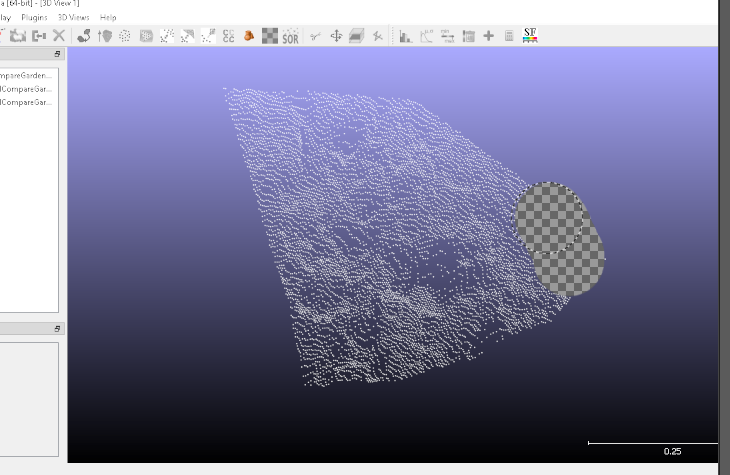
Task: Select the second CompareGar tree entry
Action: pyautogui.click(x=27, y=88)
